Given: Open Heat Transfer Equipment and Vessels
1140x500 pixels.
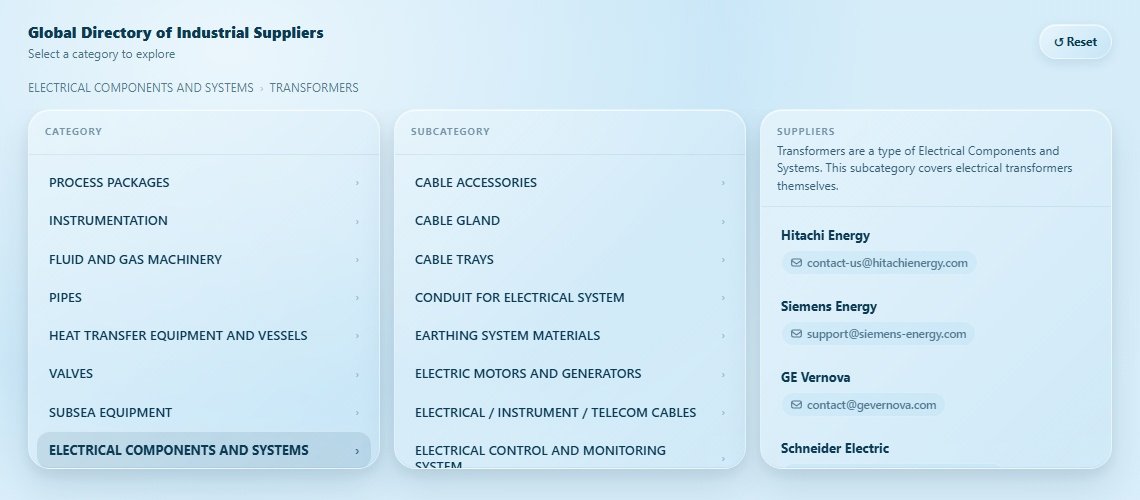Looking at the screenshot, I should [x=178, y=336].
